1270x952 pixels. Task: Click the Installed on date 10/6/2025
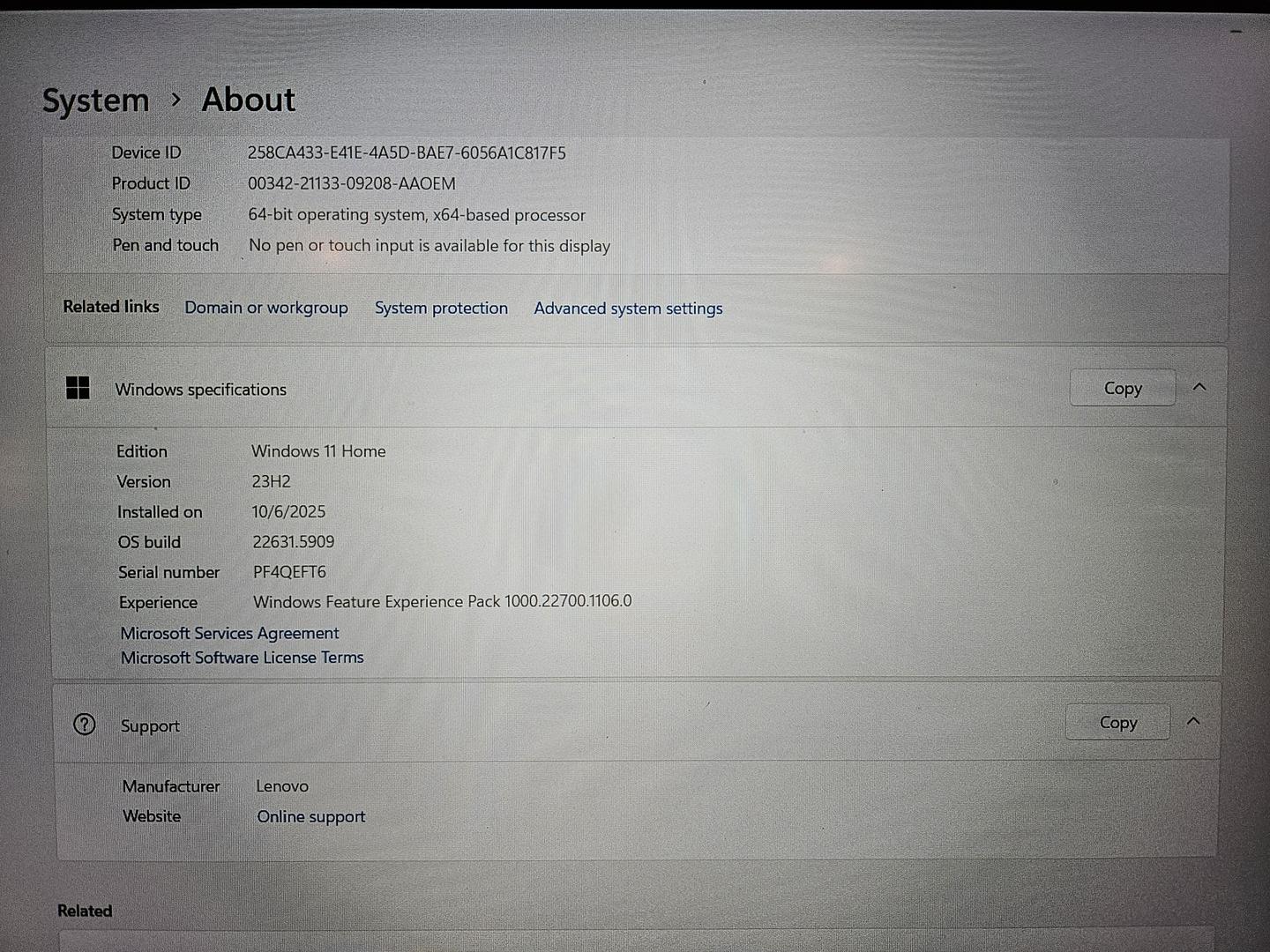[x=288, y=511]
